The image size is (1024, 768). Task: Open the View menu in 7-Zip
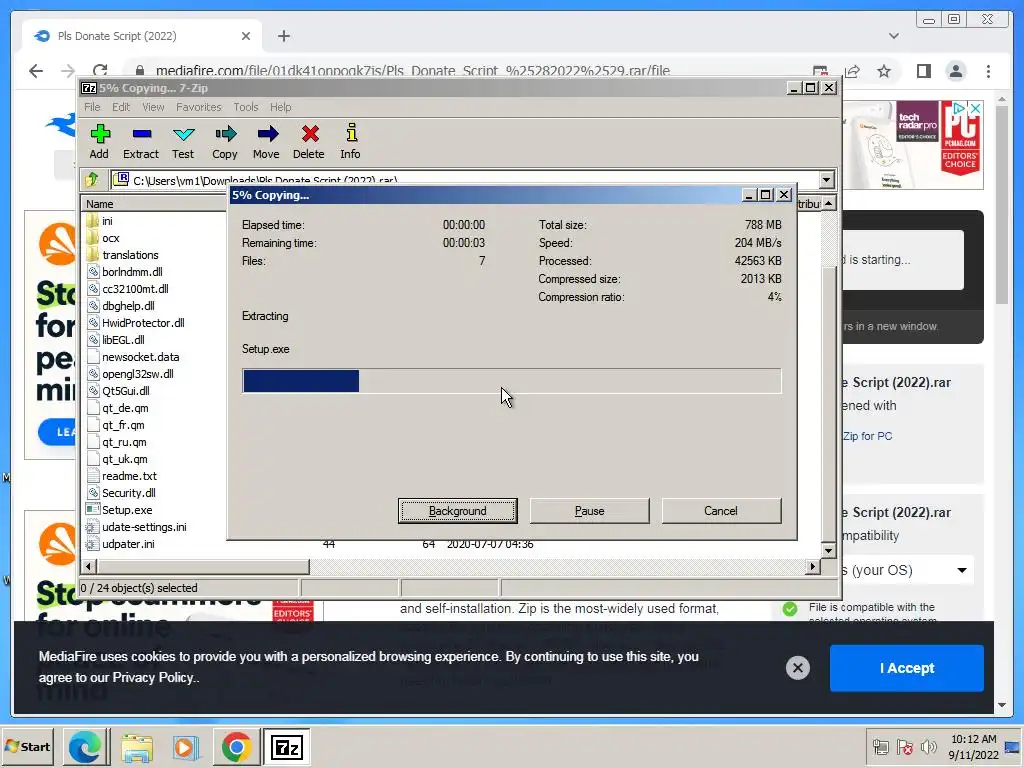tap(153, 107)
